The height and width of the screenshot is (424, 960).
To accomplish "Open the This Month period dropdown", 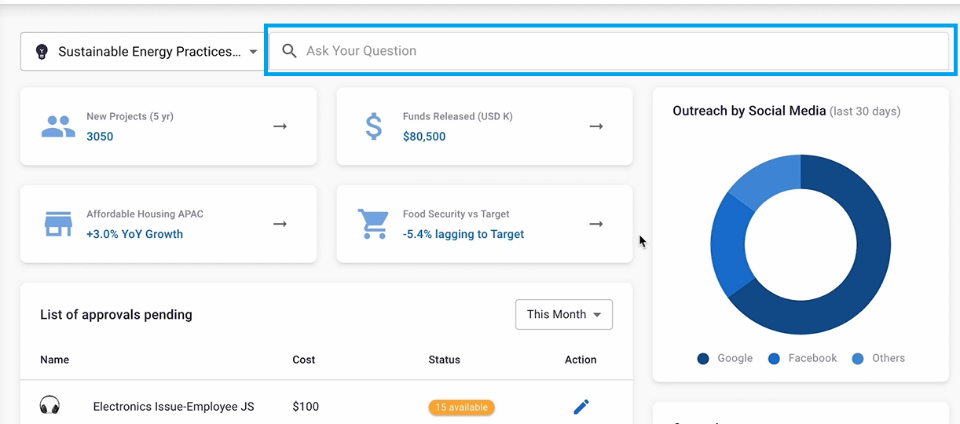I will coord(564,314).
